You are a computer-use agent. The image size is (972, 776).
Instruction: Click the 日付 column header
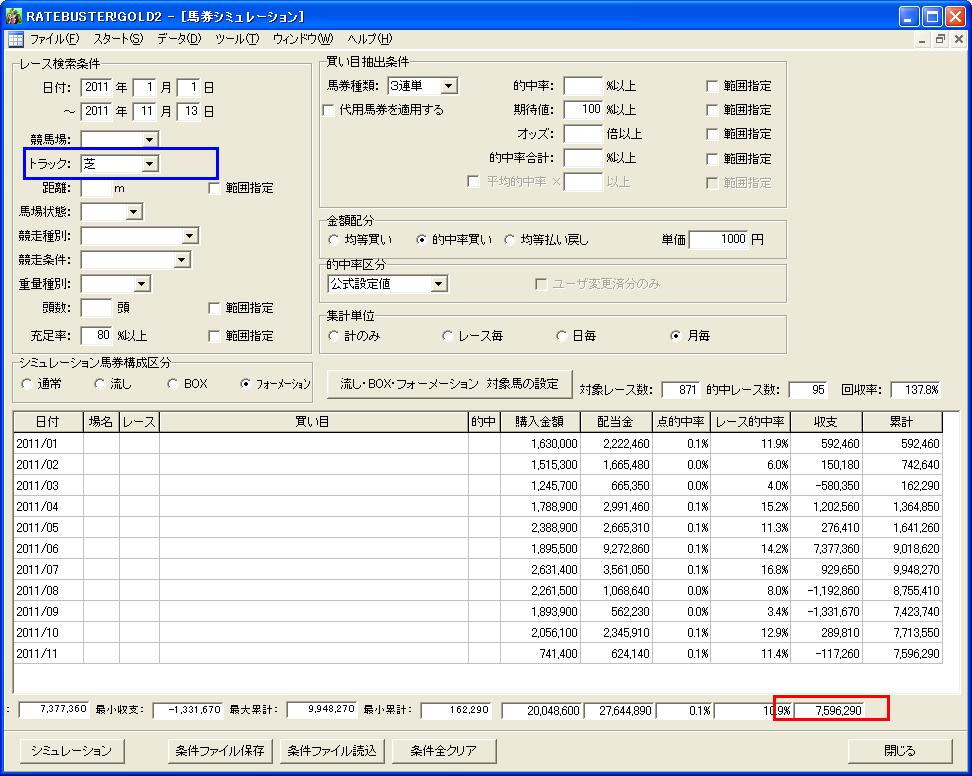pyautogui.click(x=48, y=422)
